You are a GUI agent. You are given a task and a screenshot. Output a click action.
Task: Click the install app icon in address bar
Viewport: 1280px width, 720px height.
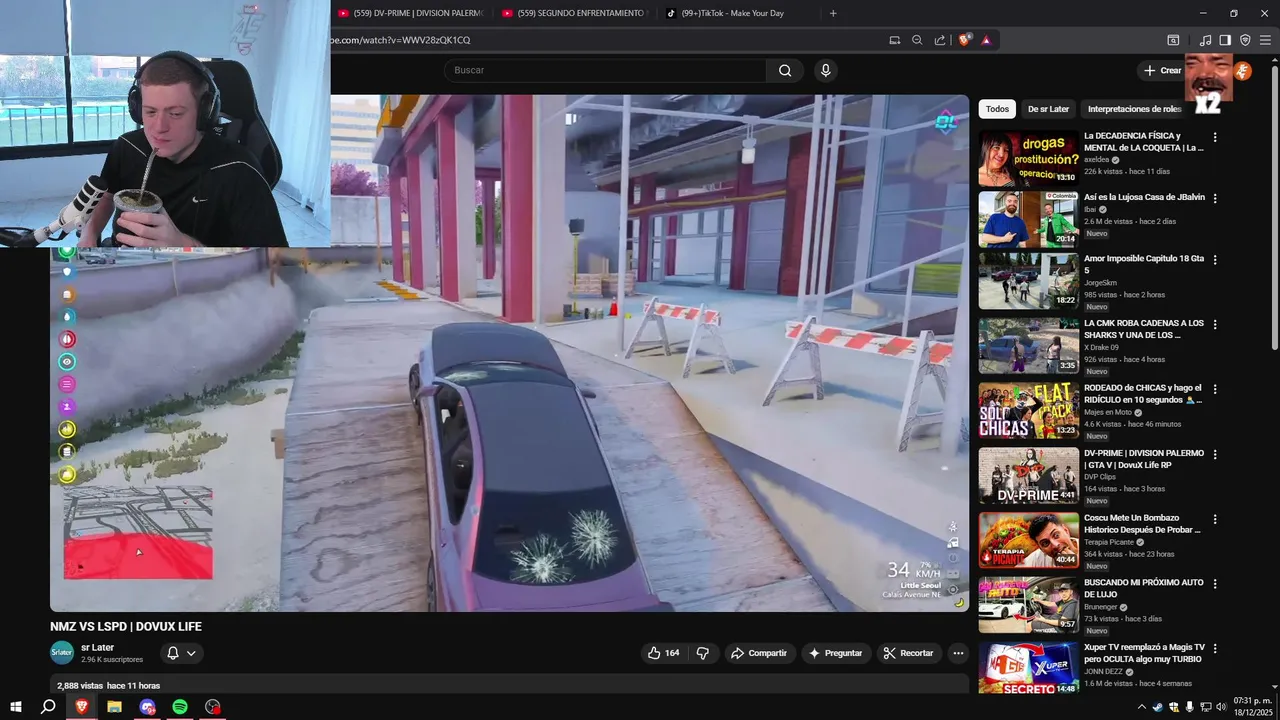point(894,40)
